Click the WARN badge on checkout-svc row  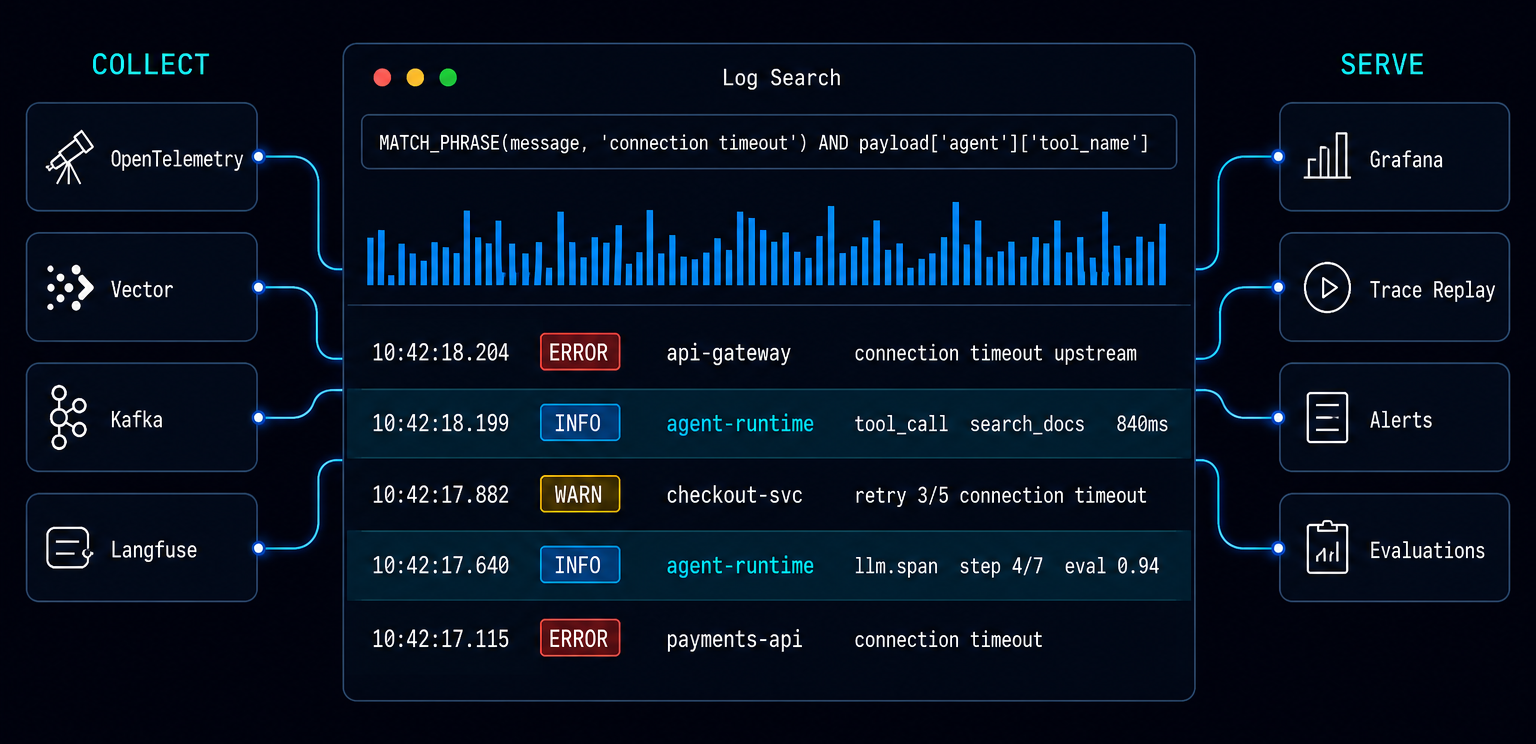pos(580,494)
